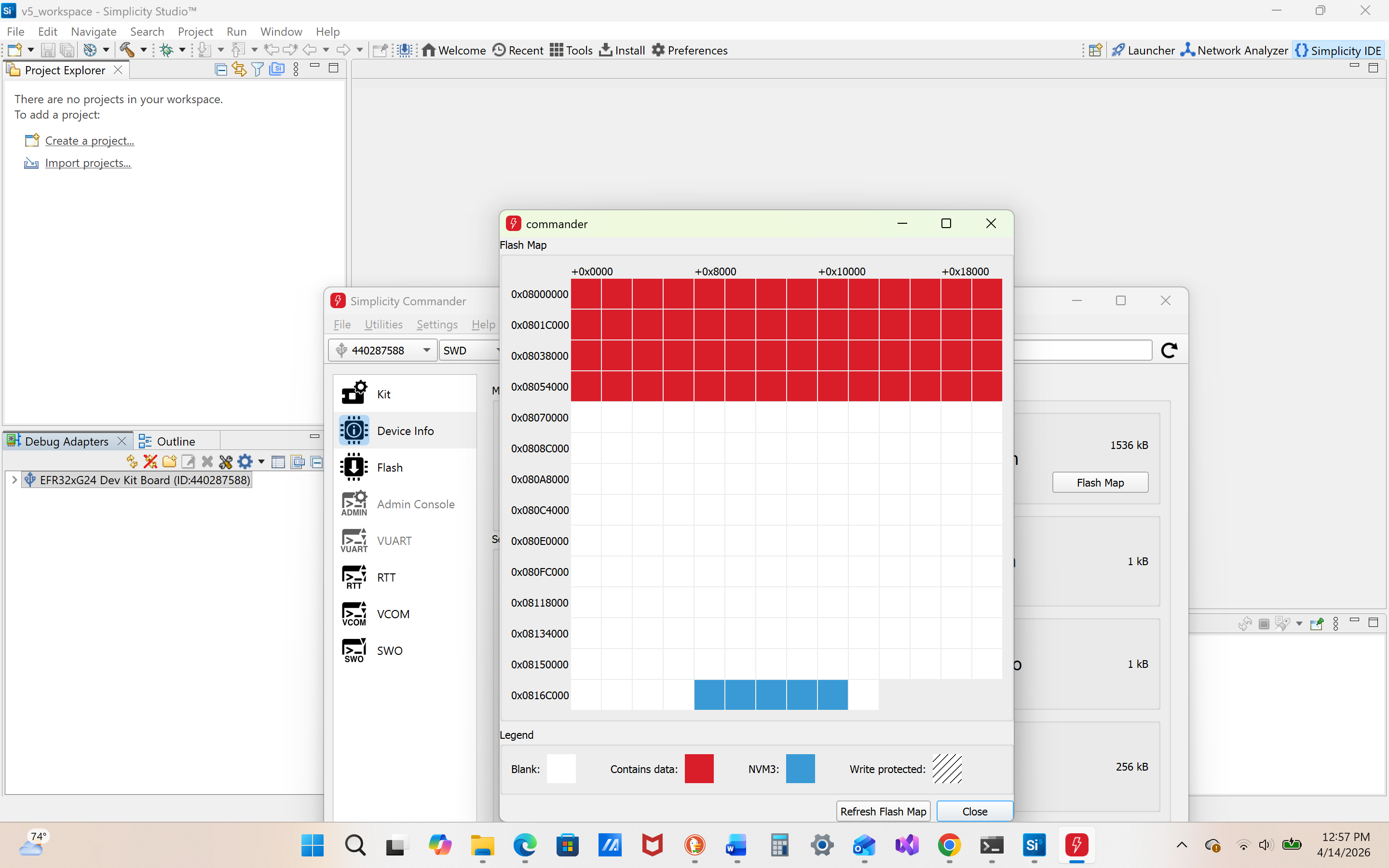The image size is (1389, 868).
Task: Open the Admin Console in Commander
Action: [415, 503]
